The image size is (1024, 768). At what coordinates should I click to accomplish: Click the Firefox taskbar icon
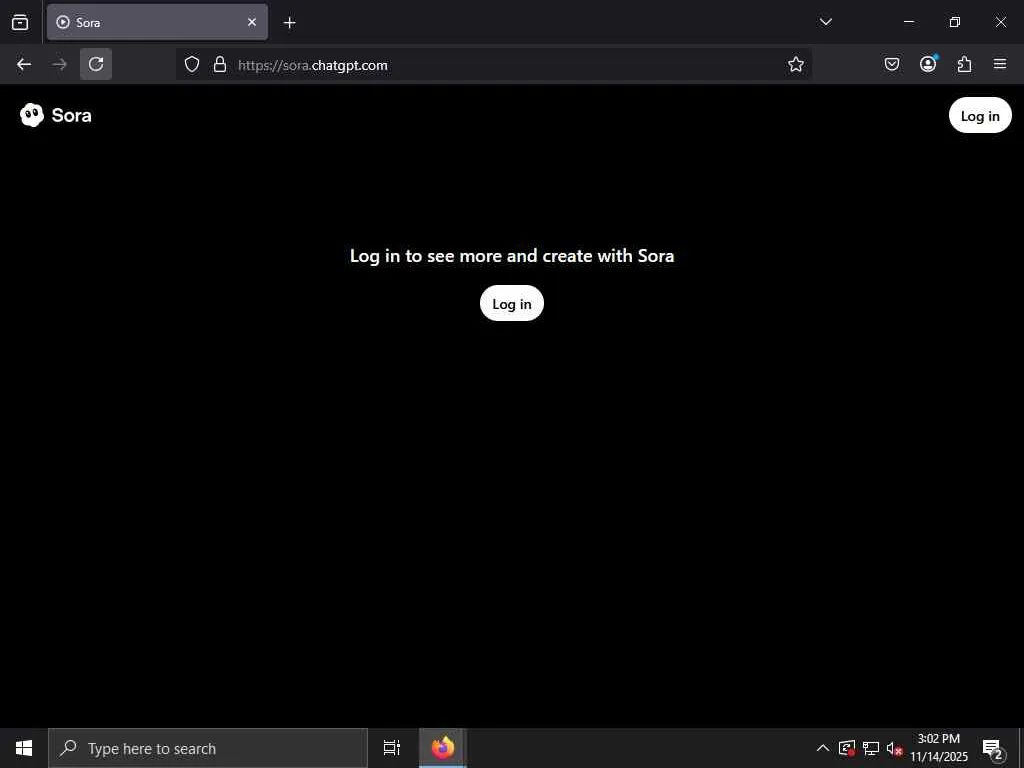click(443, 748)
